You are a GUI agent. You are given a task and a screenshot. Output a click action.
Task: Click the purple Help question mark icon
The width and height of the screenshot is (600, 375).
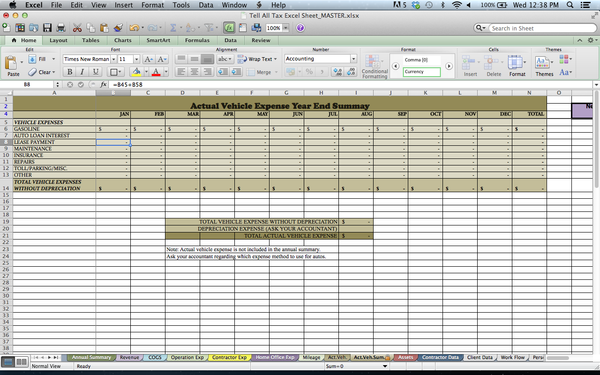click(x=300, y=28)
